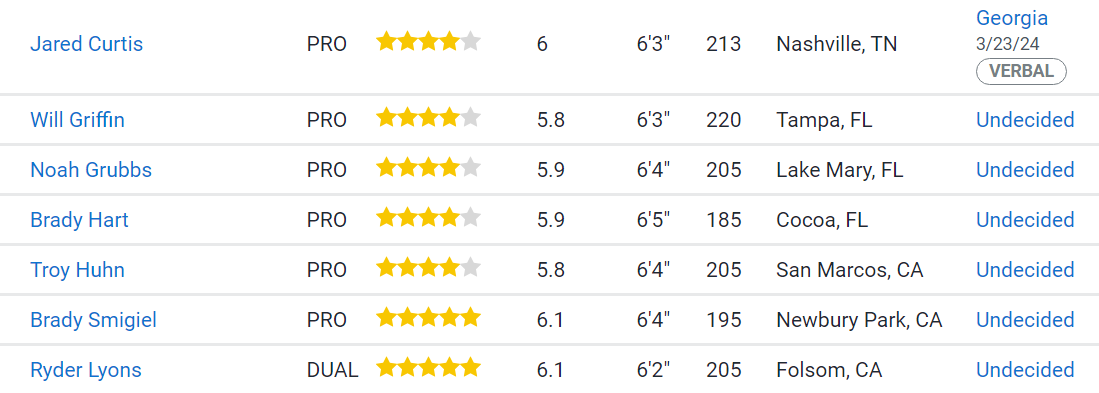The width and height of the screenshot is (1099, 393).
Task: Click Brady Smigiel five-star rating icons
Action: 428,318
